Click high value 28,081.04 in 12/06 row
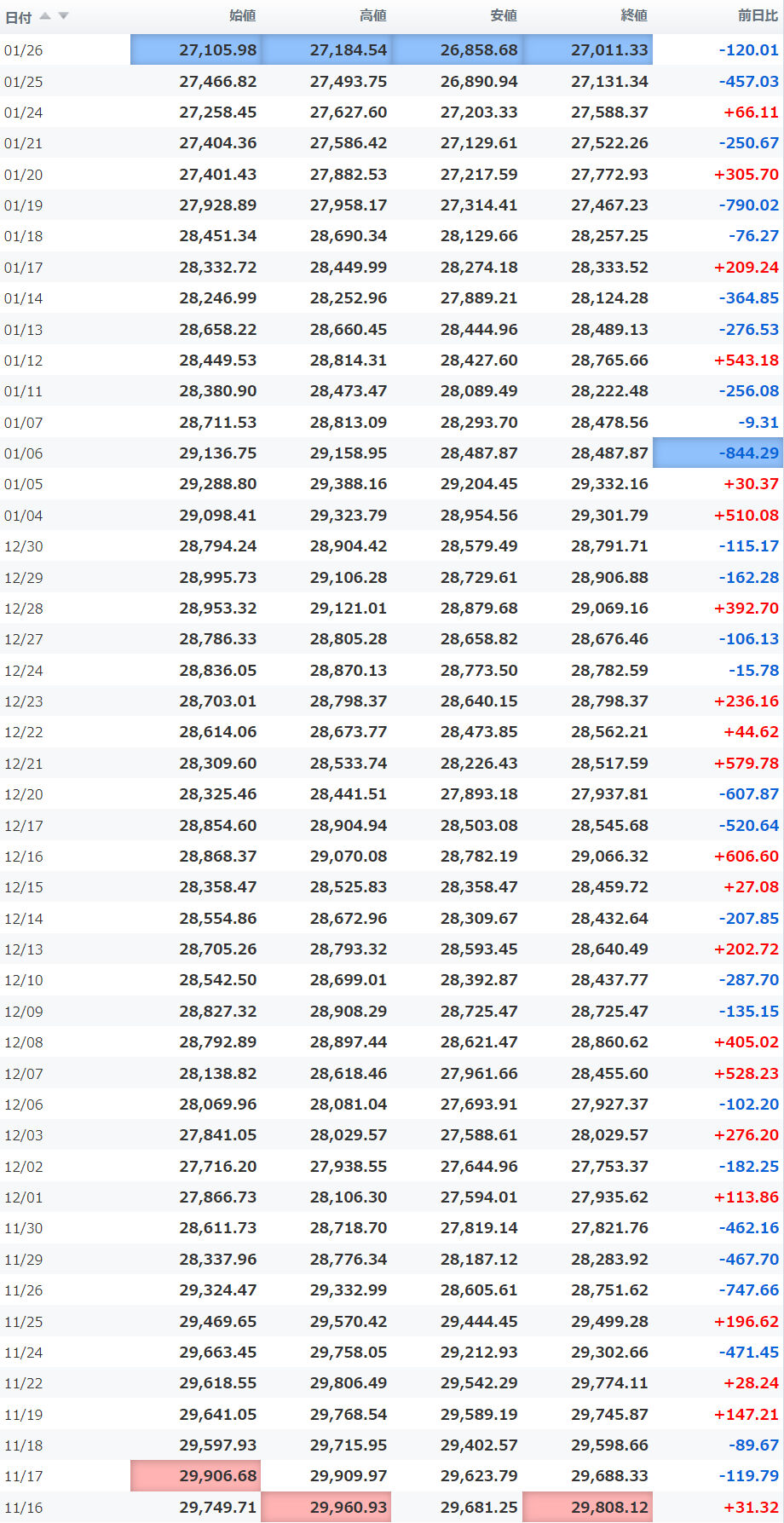Image resolution: width=784 pixels, height=1523 pixels. [x=349, y=1105]
